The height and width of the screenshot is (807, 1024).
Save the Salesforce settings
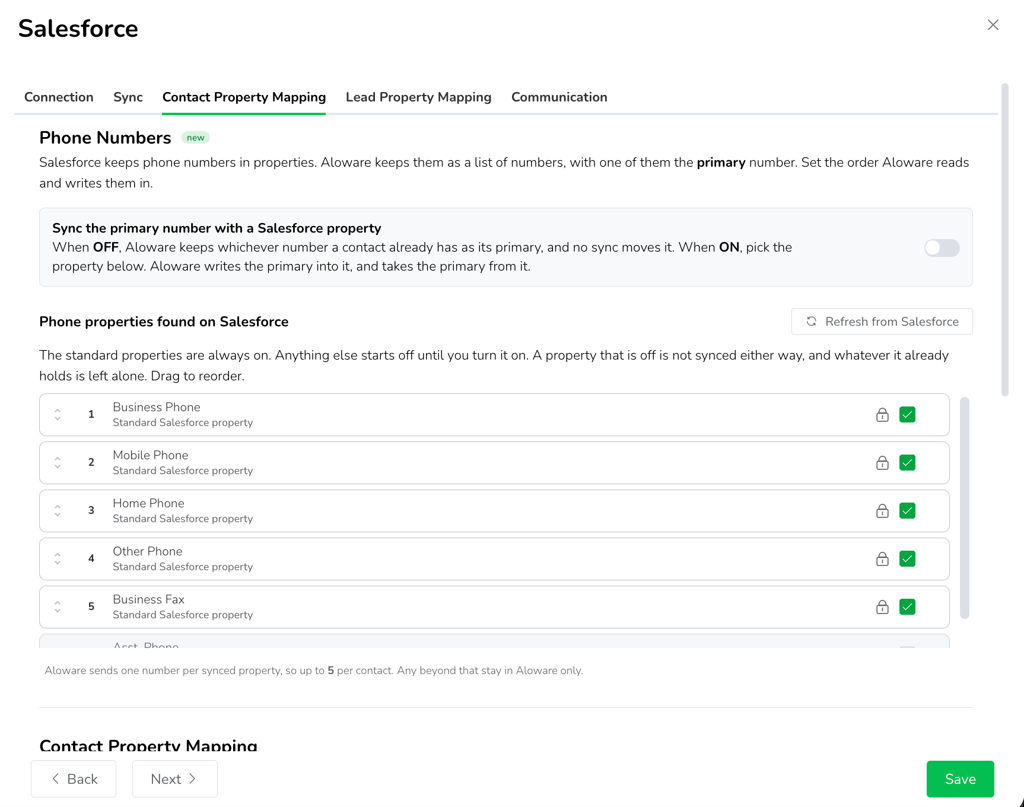click(x=960, y=779)
